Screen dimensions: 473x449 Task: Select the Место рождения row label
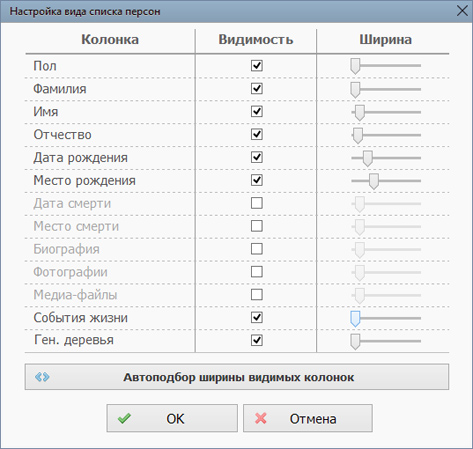pyautogui.click(x=84, y=181)
